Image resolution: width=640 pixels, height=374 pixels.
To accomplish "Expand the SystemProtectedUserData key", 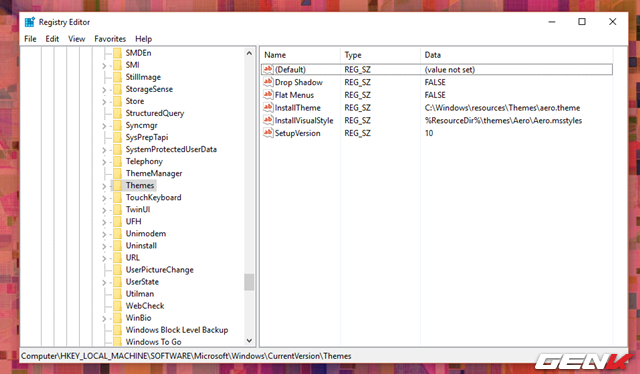I will (104, 150).
